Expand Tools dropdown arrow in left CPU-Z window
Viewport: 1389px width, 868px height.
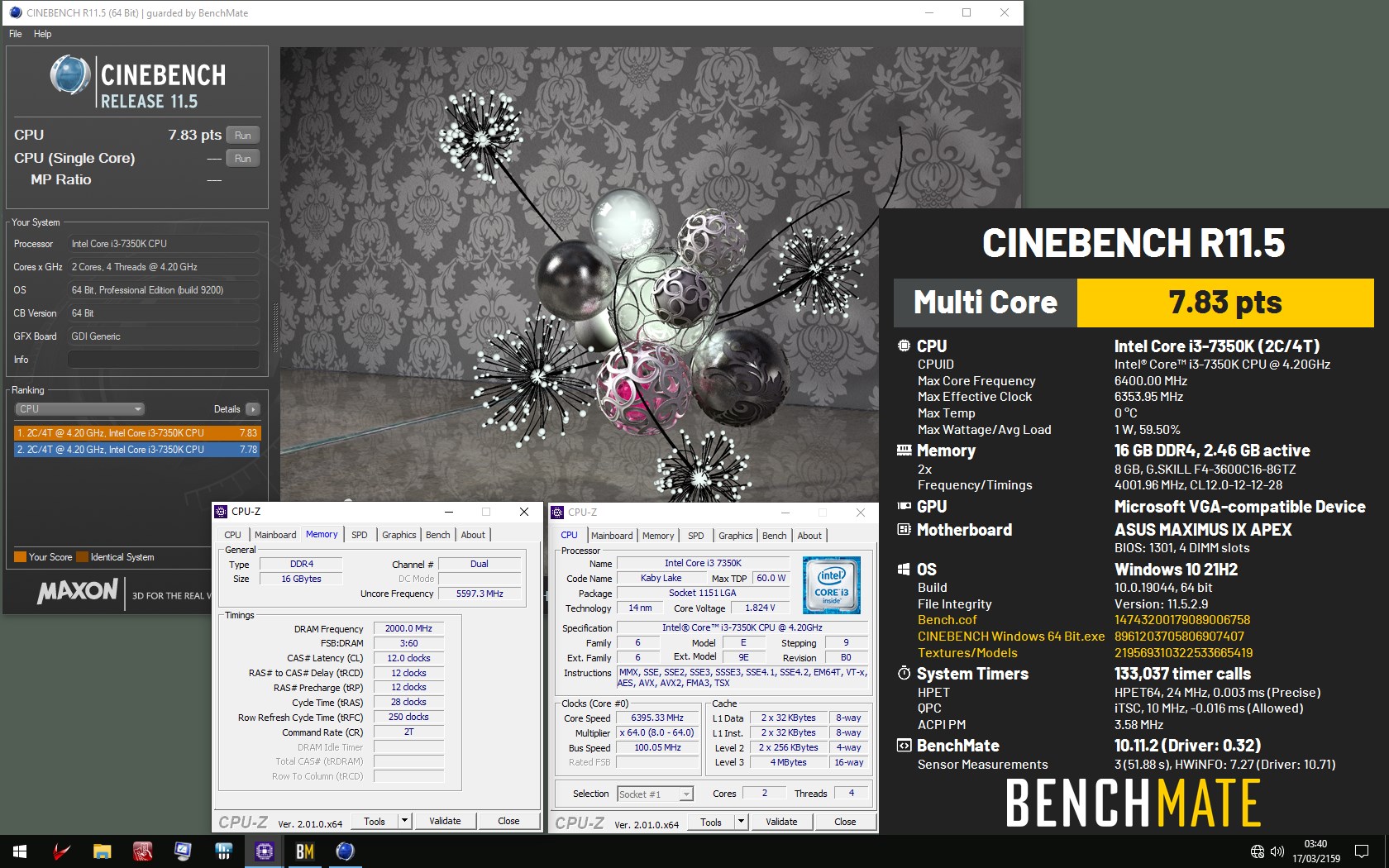click(x=404, y=821)
